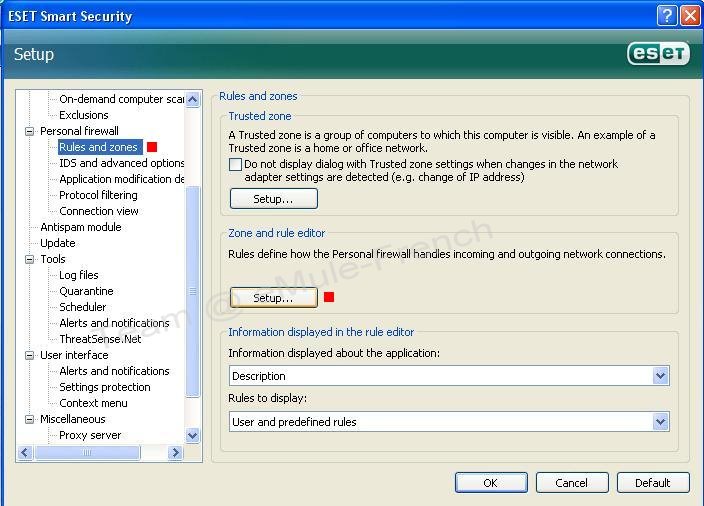704x506 pixels.
Task: Open Update settings in tree
Action: [x=58, y=243]
